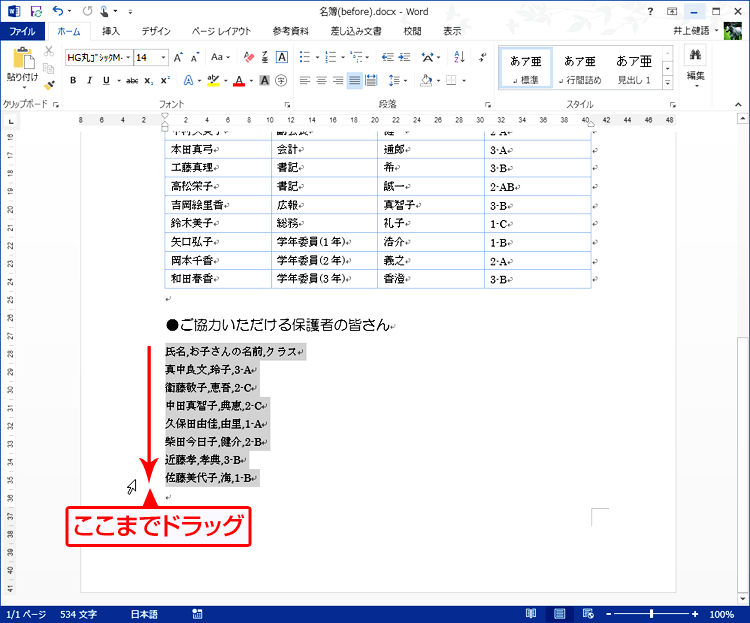Apply distributed alignment
This screenshot has width=750, height=623.
click(x=371, y=80)
